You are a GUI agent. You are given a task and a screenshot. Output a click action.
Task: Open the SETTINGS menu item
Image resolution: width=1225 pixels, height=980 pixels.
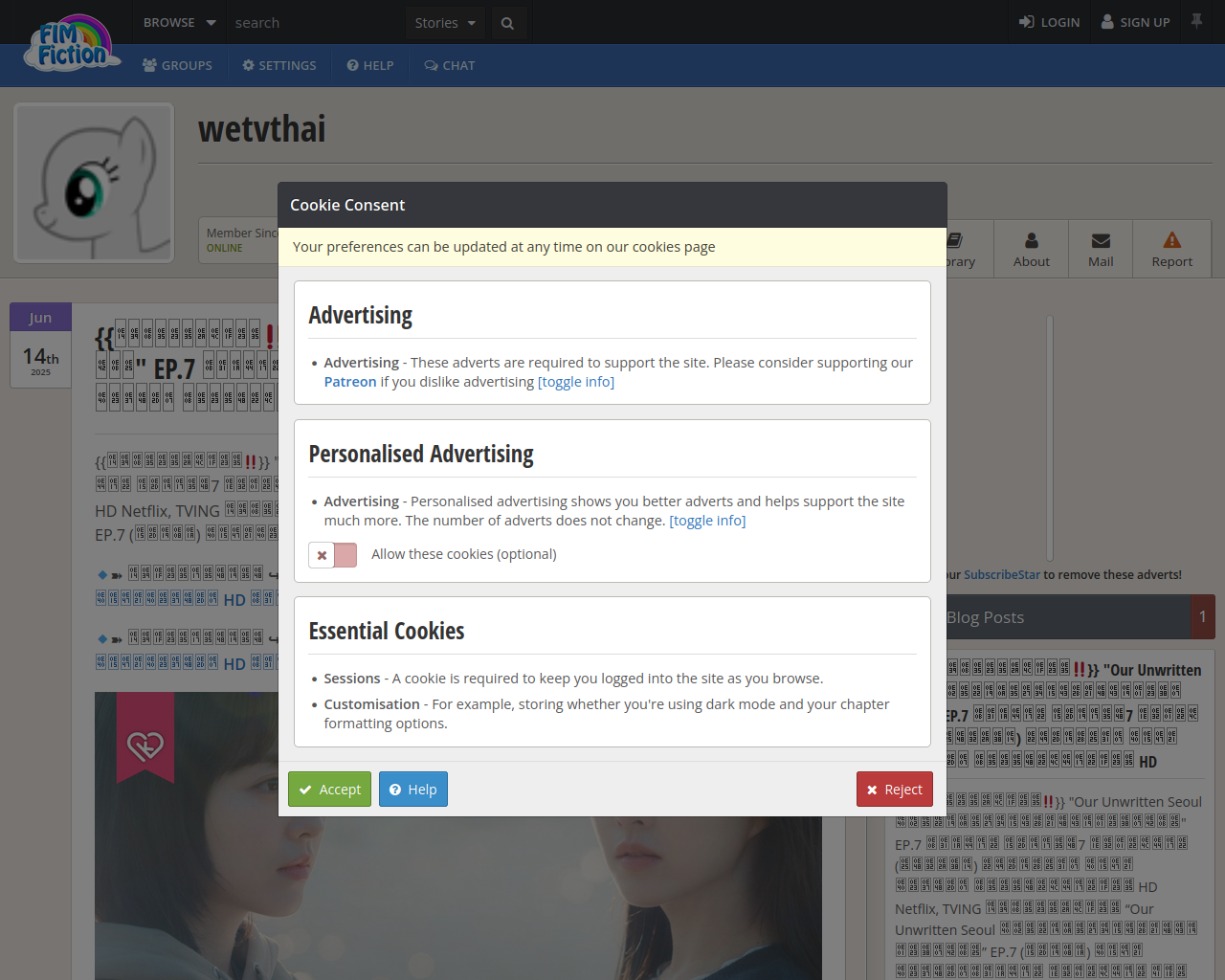click(279, 65)
